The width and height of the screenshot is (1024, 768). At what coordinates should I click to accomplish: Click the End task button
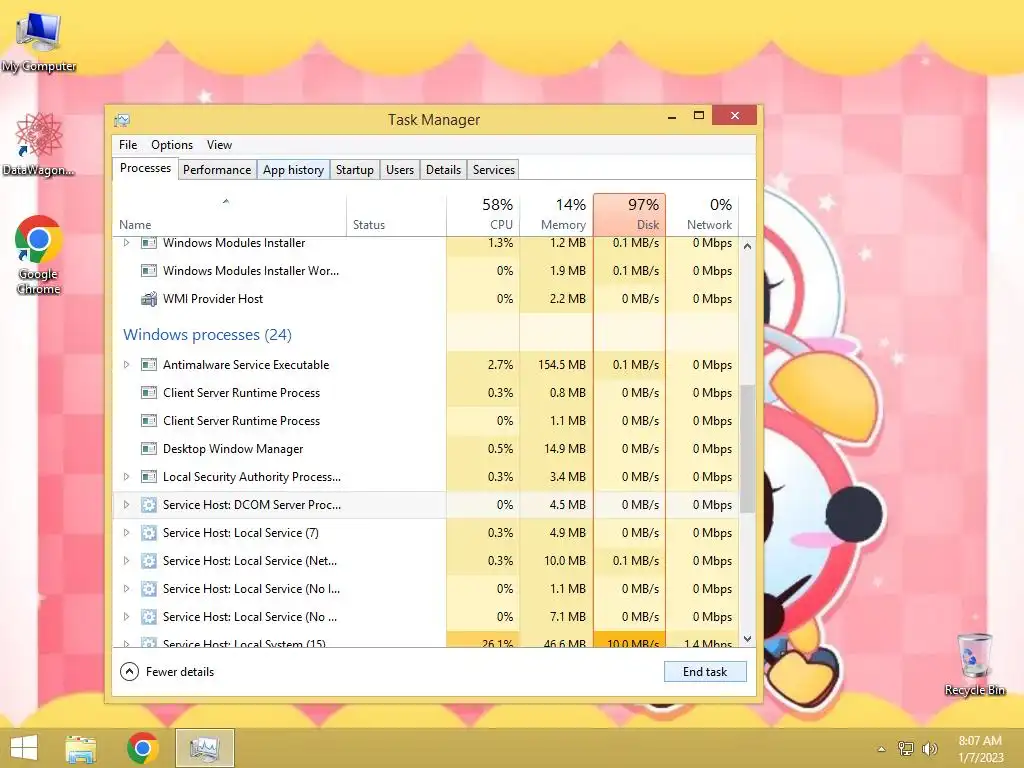coord(705,672)
